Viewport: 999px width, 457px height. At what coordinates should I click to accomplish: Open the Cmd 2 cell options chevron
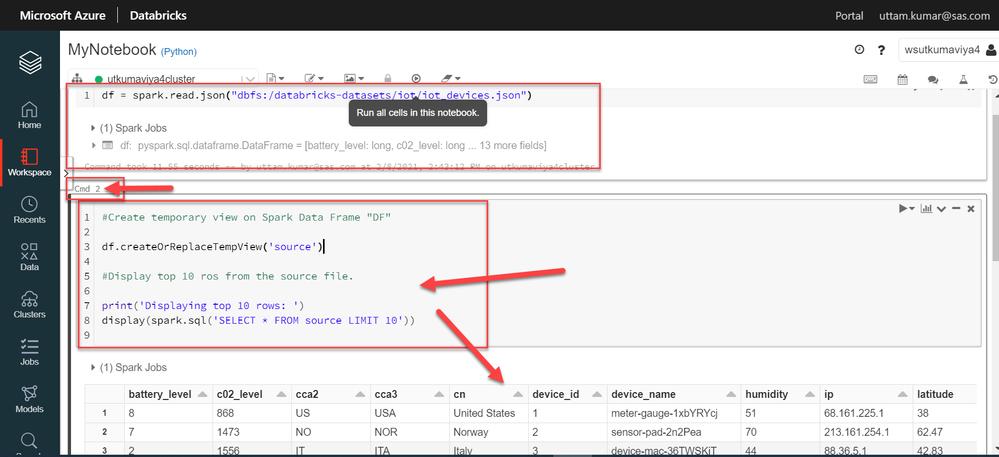pyautogui.click(x=940, y=209)
